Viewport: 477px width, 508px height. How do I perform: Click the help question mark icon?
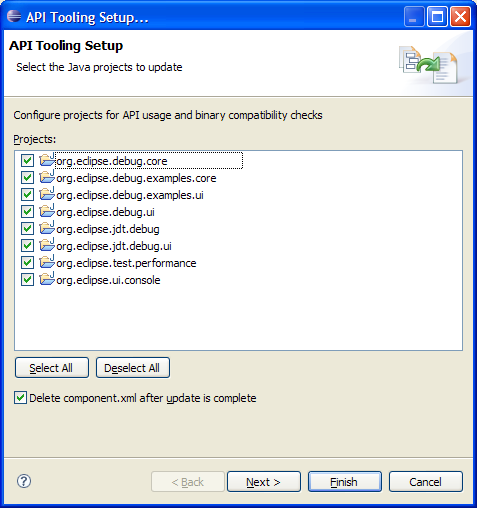pyautogui.click(x=24, y=481)
